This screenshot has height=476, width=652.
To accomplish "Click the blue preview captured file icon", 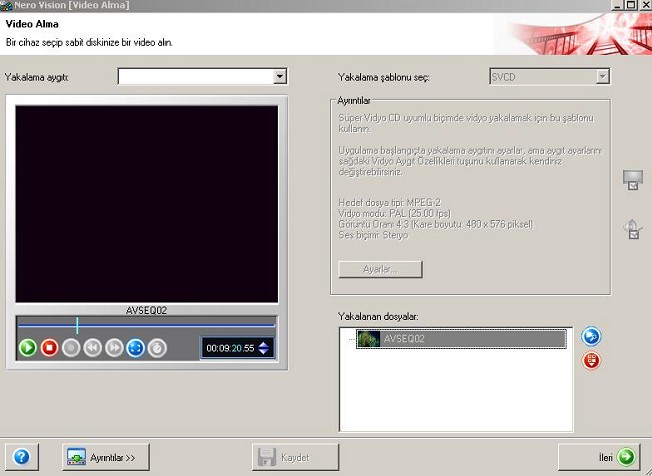I will pos(591,337).
